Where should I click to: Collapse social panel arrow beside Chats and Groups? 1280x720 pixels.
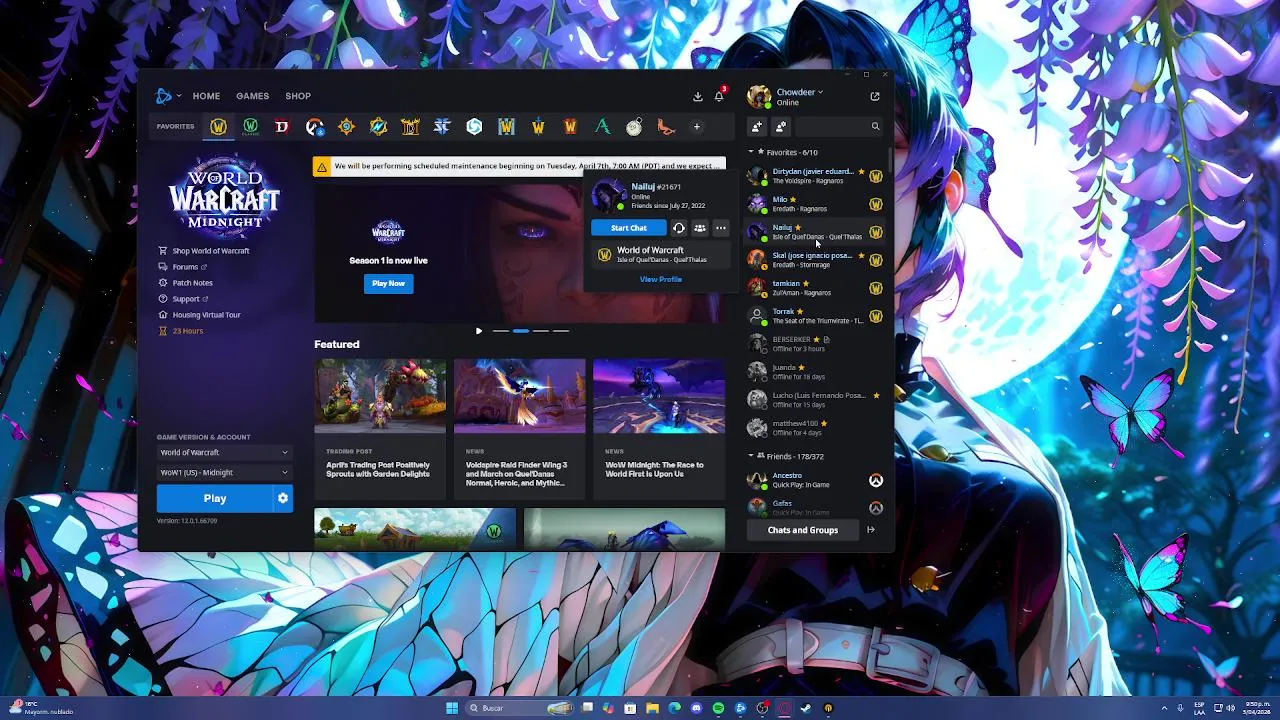pos(871,530)
